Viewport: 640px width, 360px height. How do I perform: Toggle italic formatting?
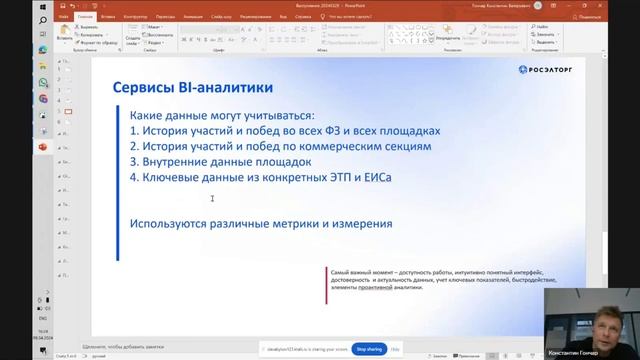tap(191, 40)
